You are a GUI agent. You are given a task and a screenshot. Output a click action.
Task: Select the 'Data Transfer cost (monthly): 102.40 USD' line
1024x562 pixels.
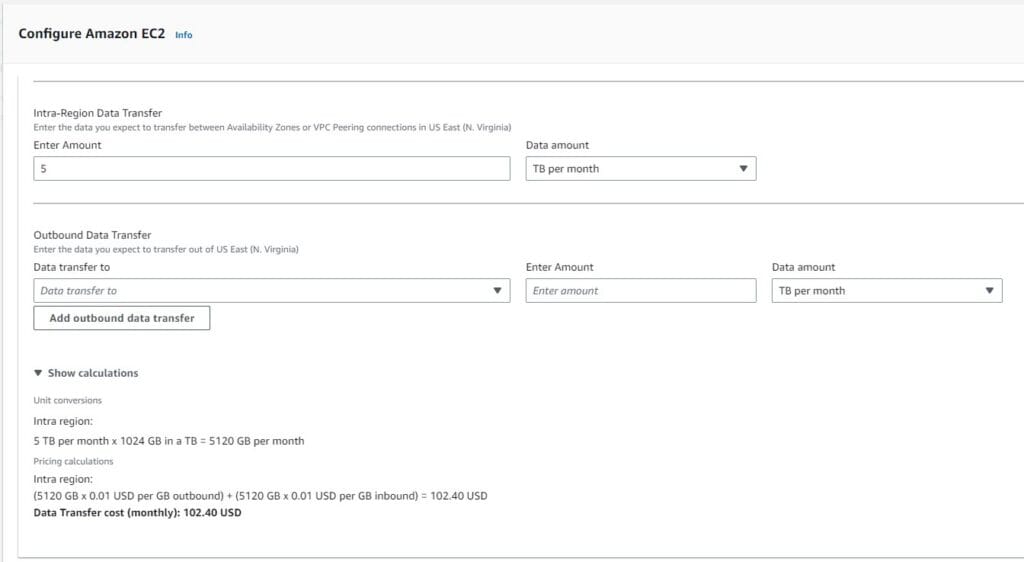(137, 513)
